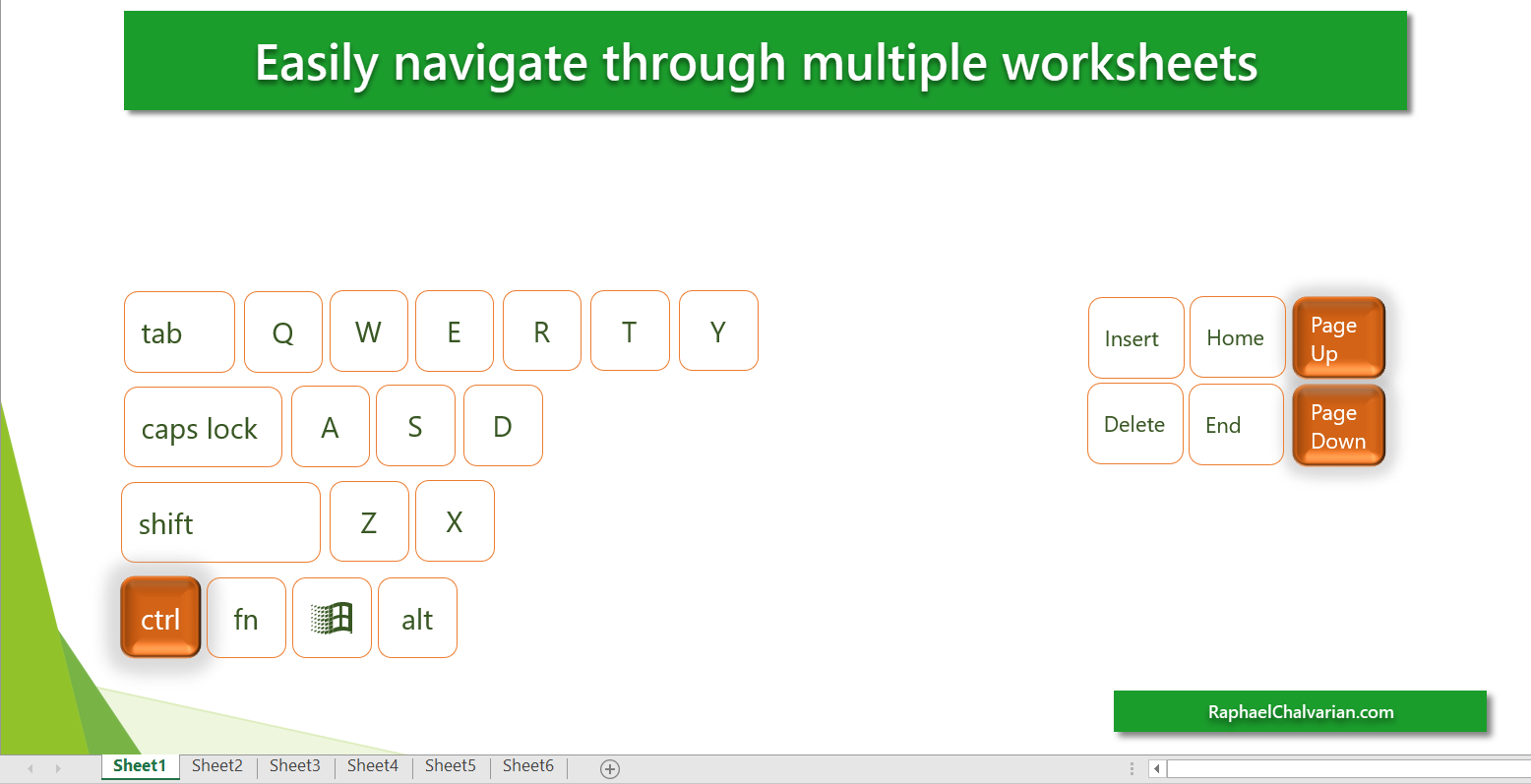Select the title banner about navigating worksheets

pos(765,61)
